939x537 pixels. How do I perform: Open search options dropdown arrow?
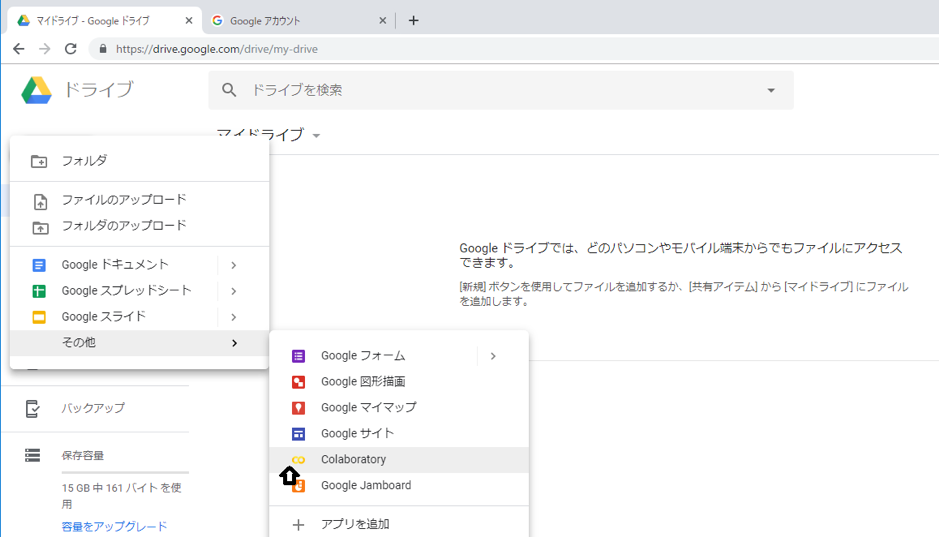click(x=771, y=90)
